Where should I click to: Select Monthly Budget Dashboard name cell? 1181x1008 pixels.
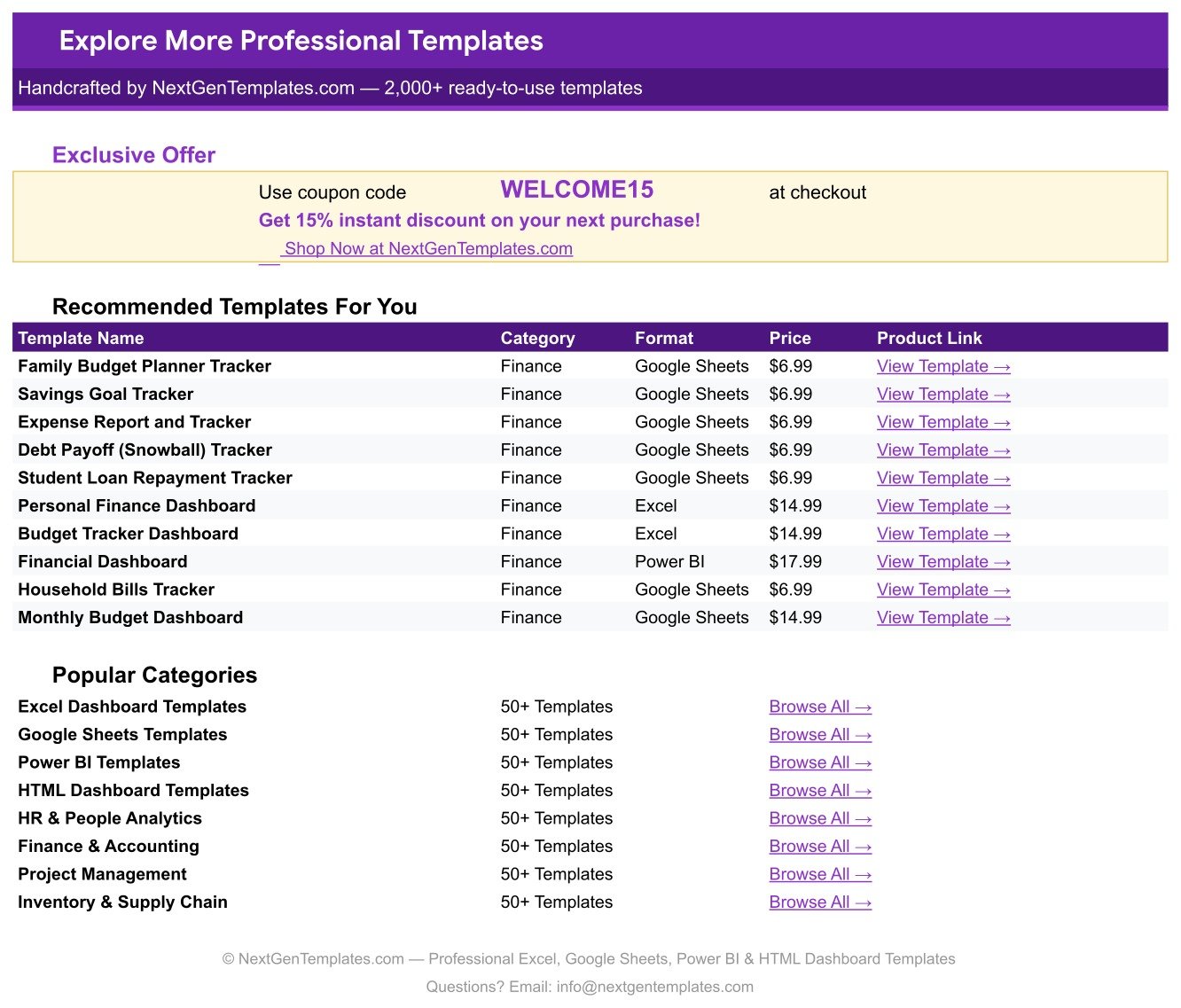tap(130, 618)
